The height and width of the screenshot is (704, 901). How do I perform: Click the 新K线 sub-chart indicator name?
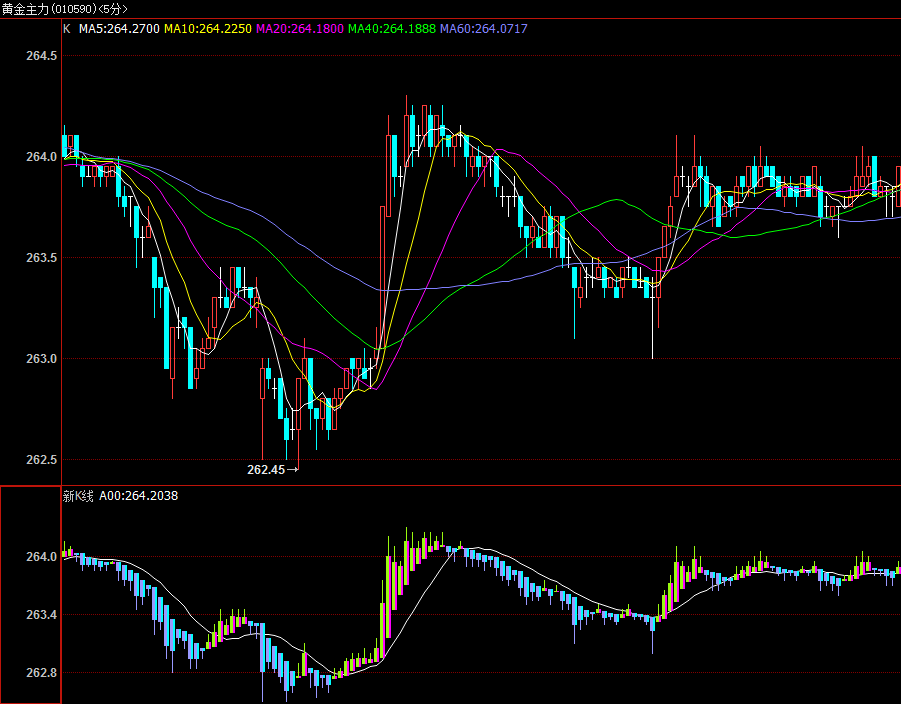pyautogui.click(x=78, y=496)
